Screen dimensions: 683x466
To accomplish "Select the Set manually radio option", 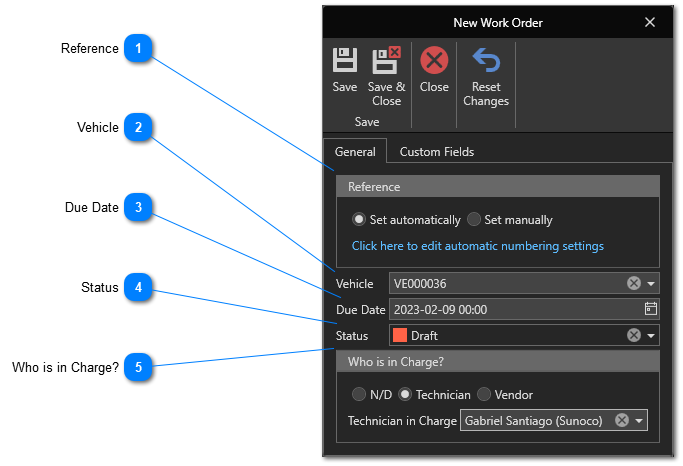I will click(x=474, y=220).
